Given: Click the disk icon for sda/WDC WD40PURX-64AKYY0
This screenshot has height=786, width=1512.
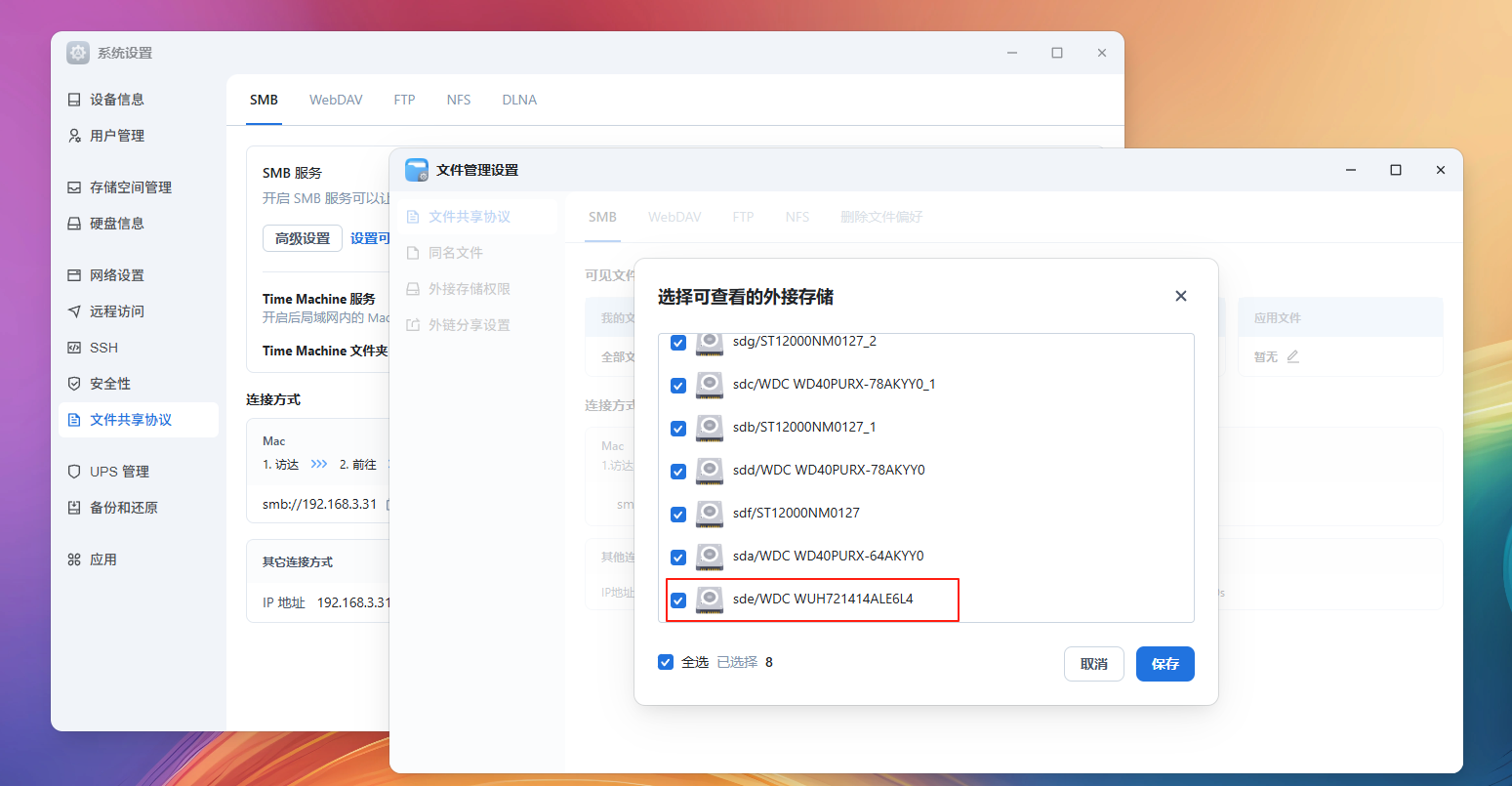Looking at the screenshot, I should pos(710,557).
